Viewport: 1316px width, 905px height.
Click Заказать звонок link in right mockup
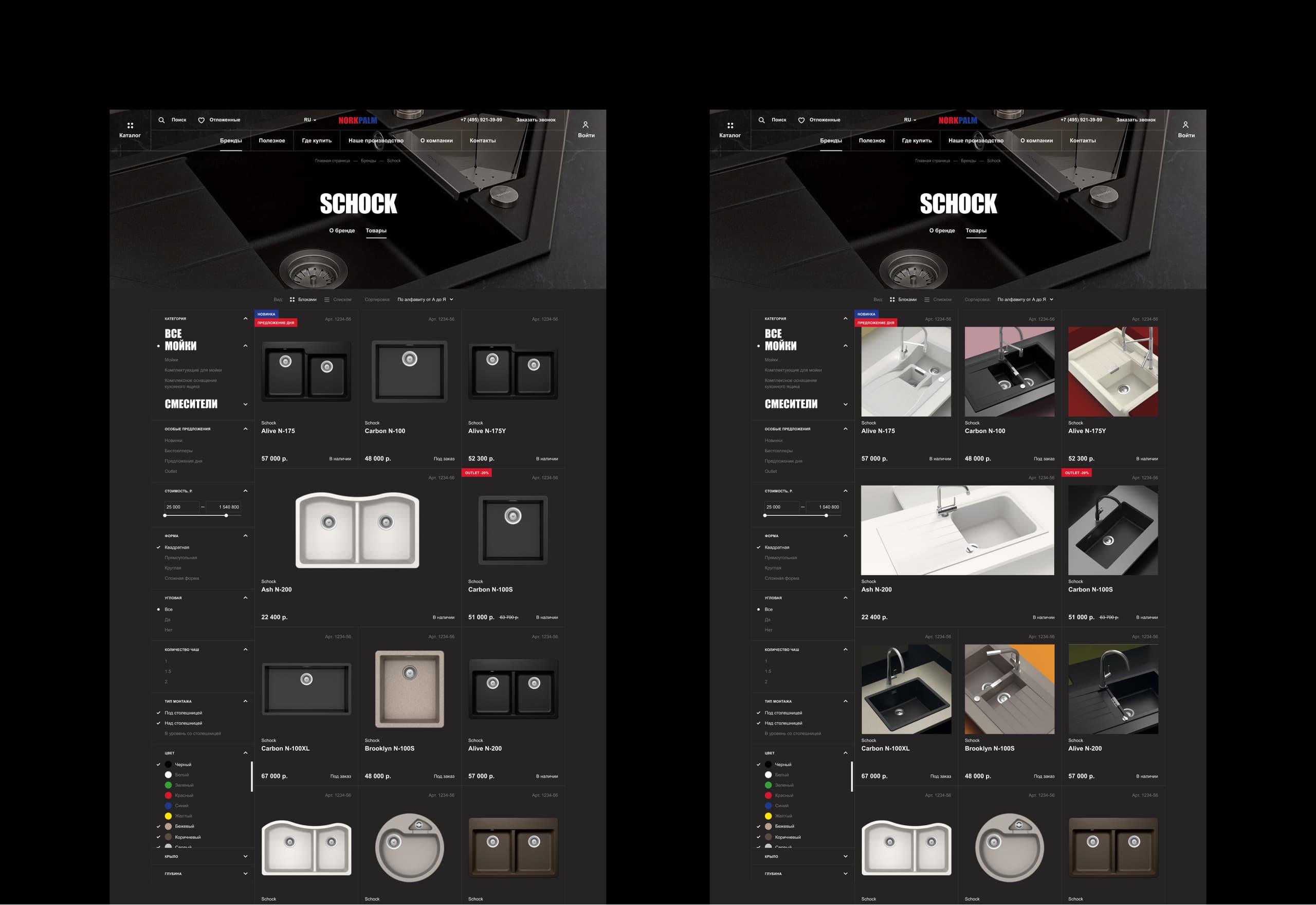coord(1136,120)
